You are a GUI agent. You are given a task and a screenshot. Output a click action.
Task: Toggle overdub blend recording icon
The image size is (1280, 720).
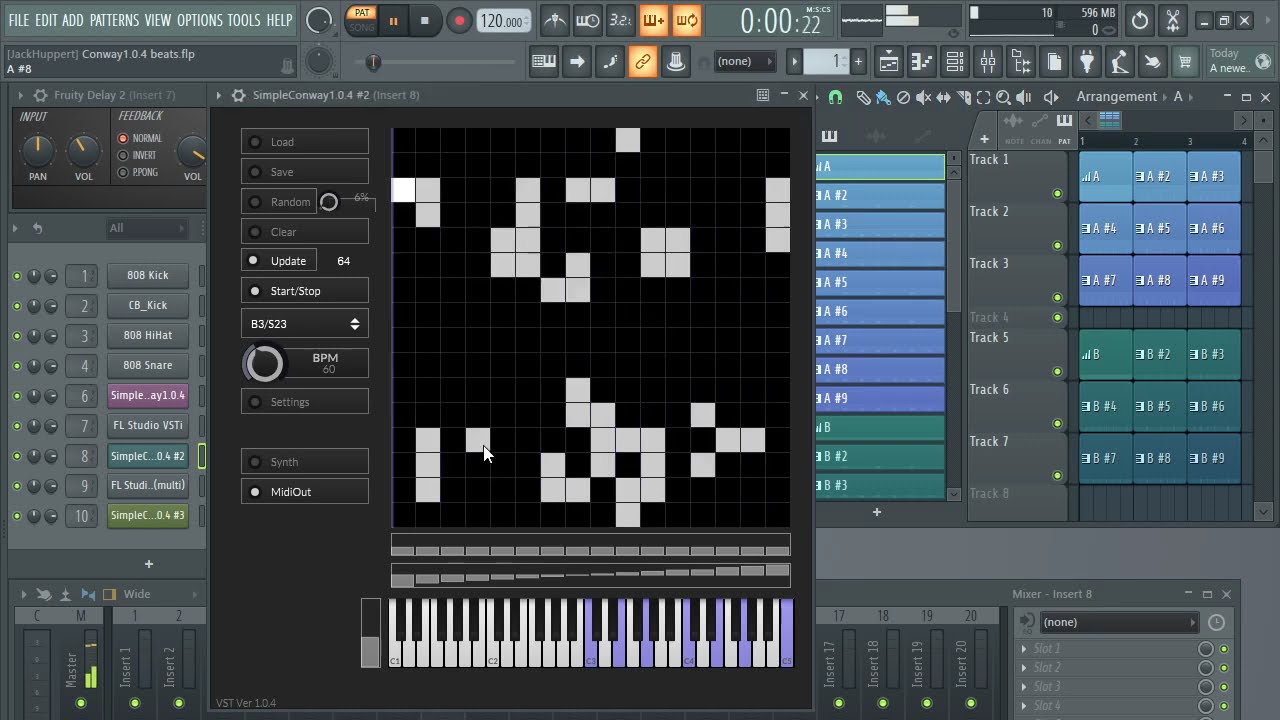tap(654, 20)
